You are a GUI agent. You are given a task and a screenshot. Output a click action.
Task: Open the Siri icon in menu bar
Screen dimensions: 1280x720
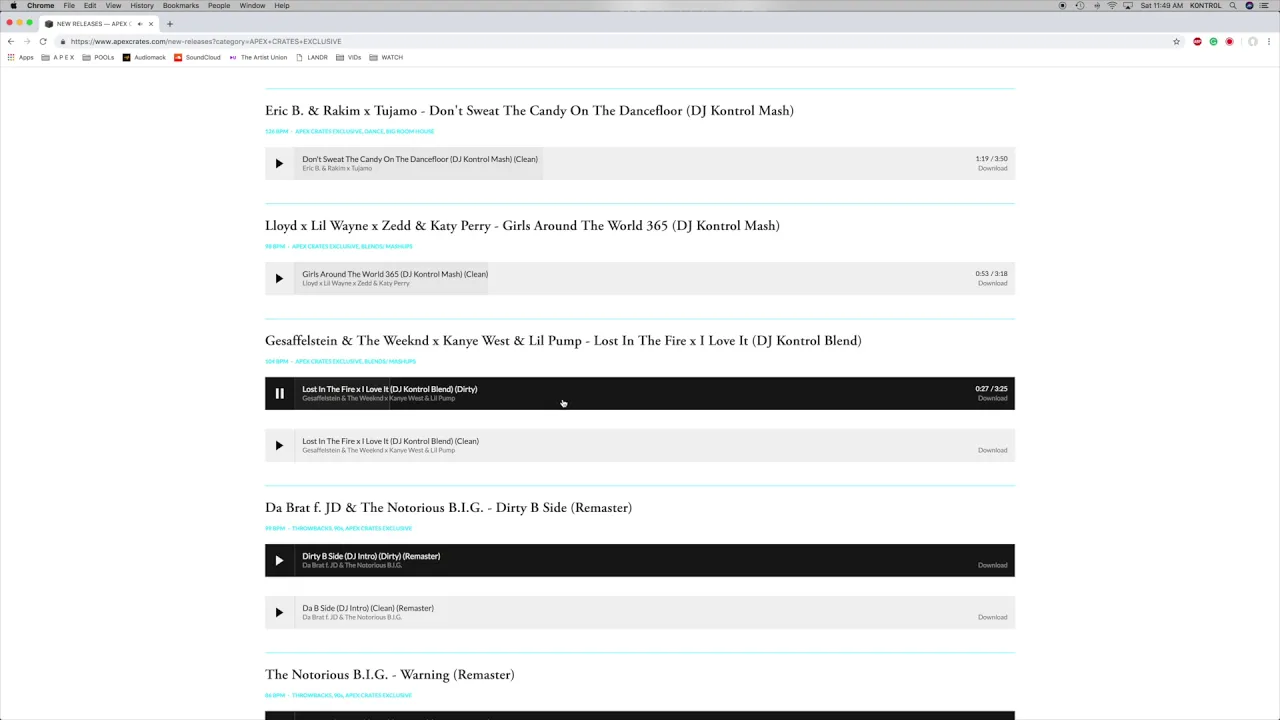(x=1249, y=6)
